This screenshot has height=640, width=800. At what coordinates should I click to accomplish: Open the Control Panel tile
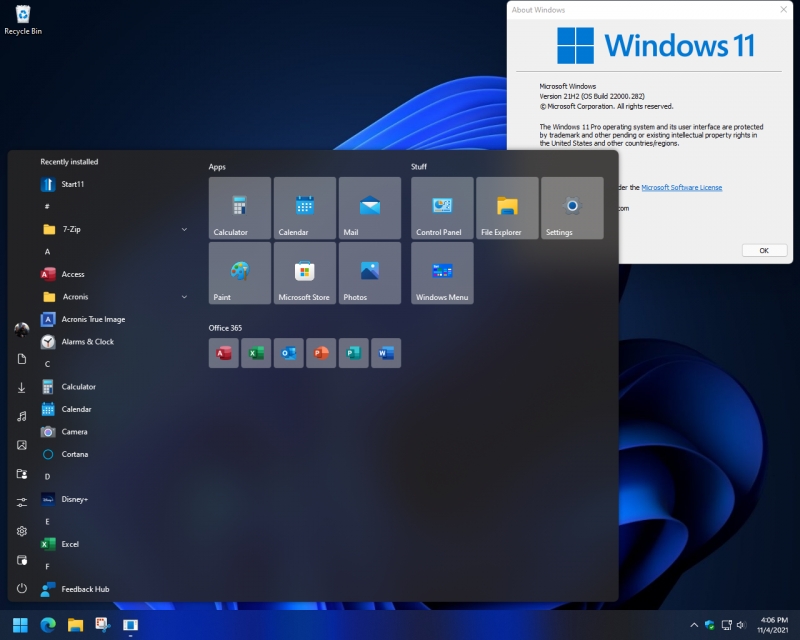click(442, 208)
